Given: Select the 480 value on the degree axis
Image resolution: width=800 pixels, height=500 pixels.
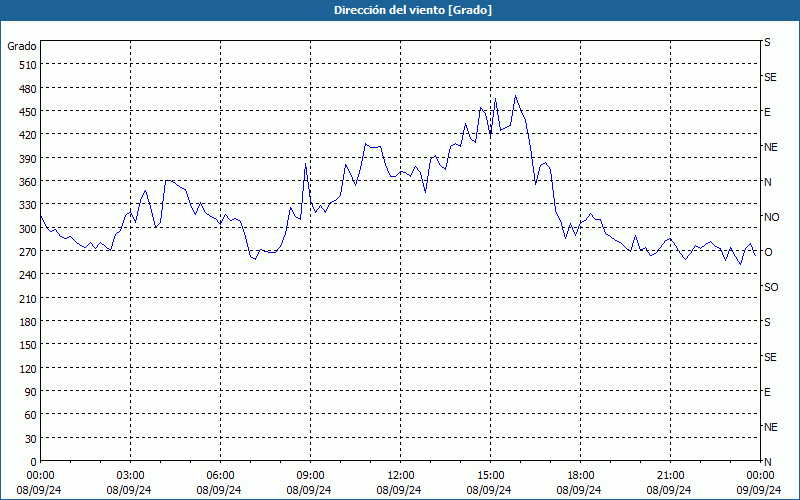Looking at the screenshot, I should coord(29,89).
